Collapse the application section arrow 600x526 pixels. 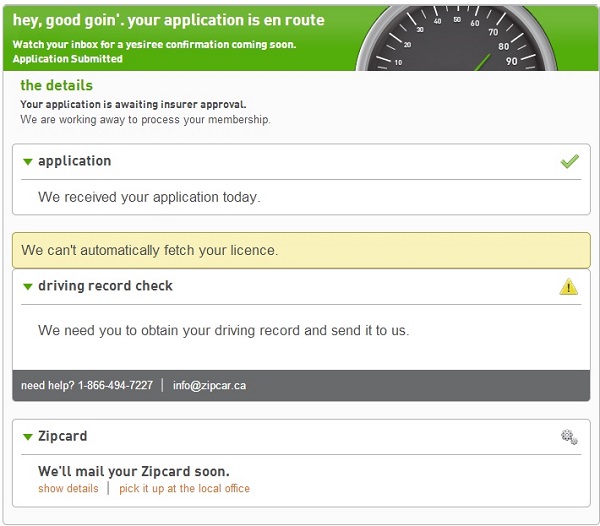click(28, 162)
